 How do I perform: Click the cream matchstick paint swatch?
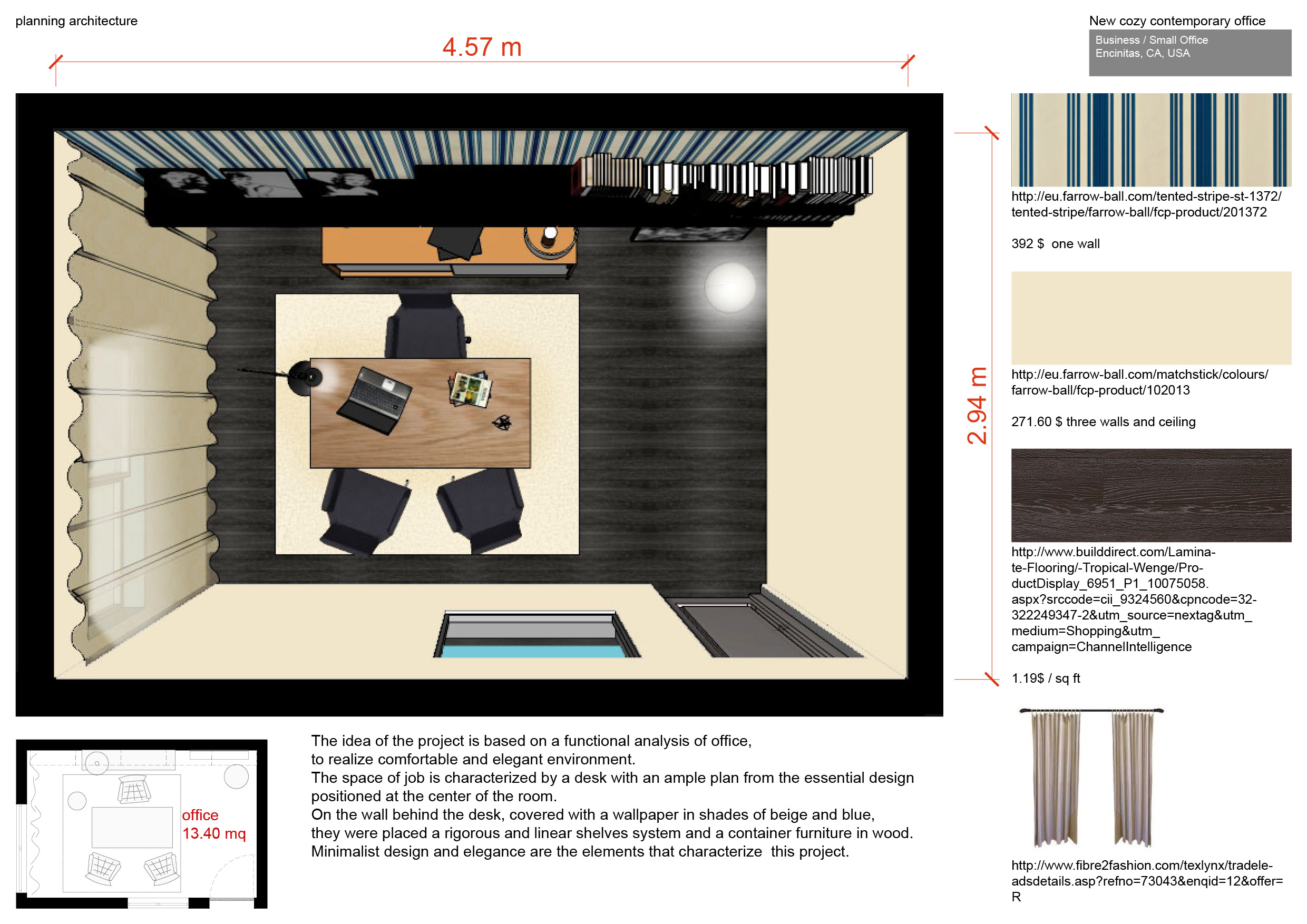tap(1150, 318)
